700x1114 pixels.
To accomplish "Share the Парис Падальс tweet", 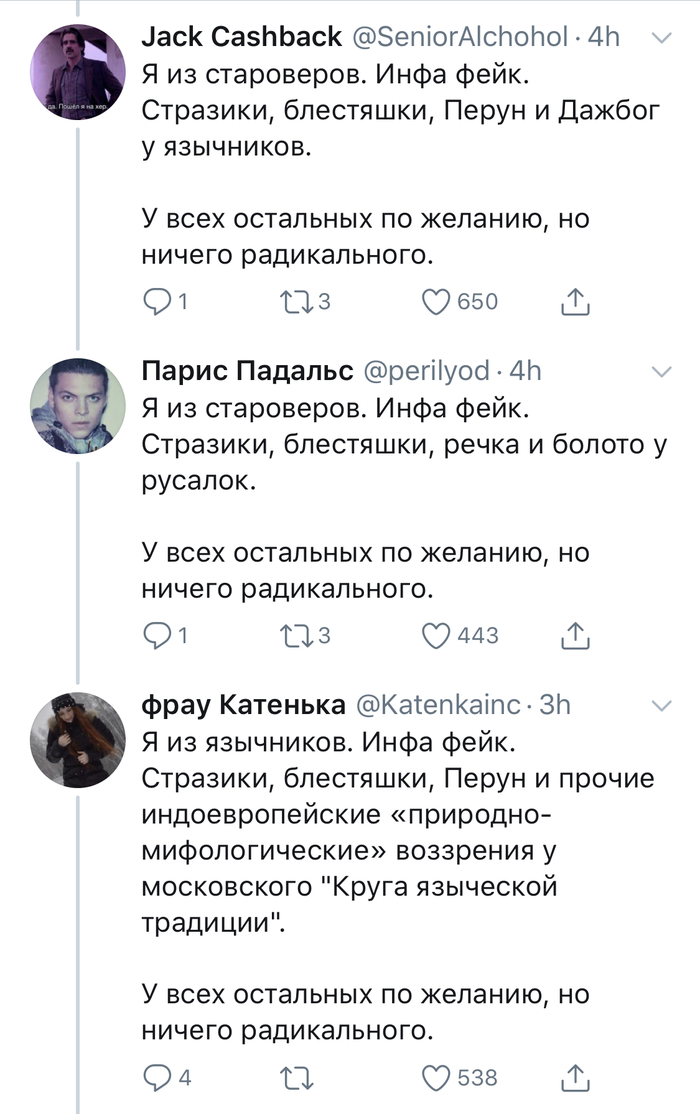I will [x=574, y=635].
